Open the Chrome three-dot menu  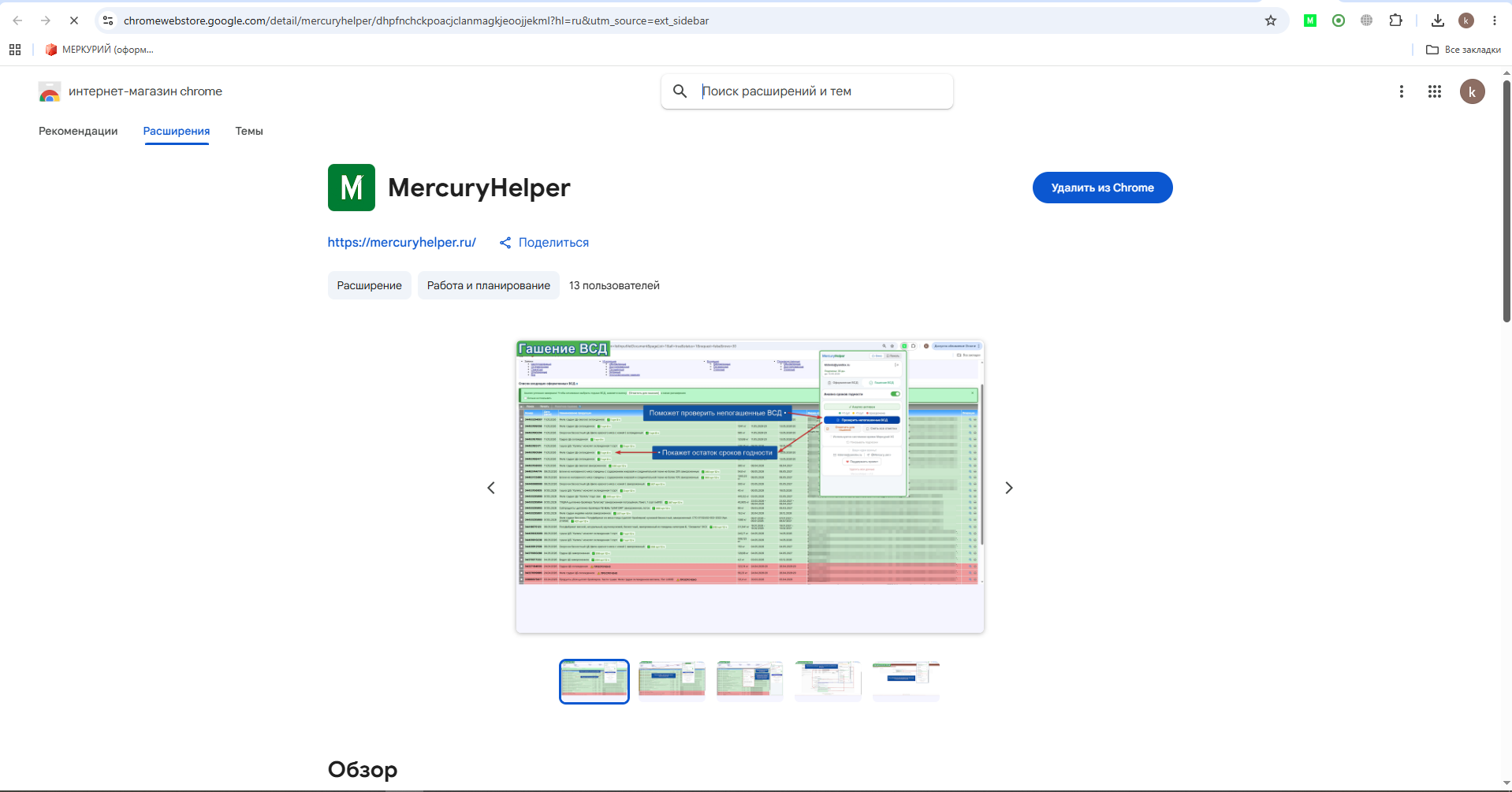[x=1495, y=20]
